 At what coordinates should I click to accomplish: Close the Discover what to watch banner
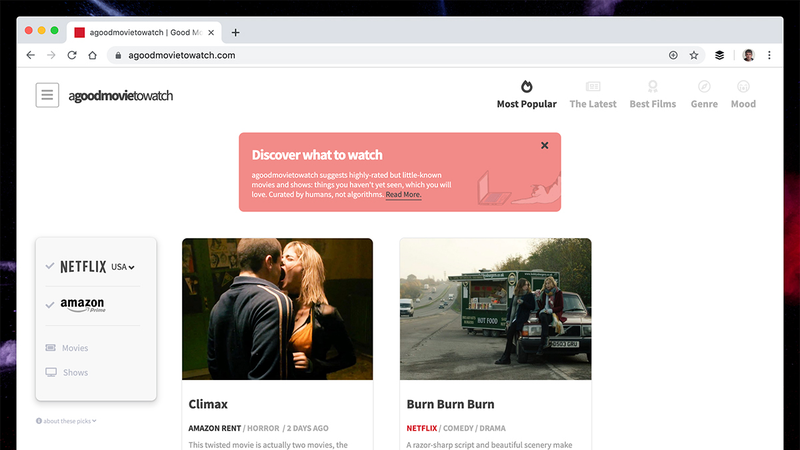point(544,145)
